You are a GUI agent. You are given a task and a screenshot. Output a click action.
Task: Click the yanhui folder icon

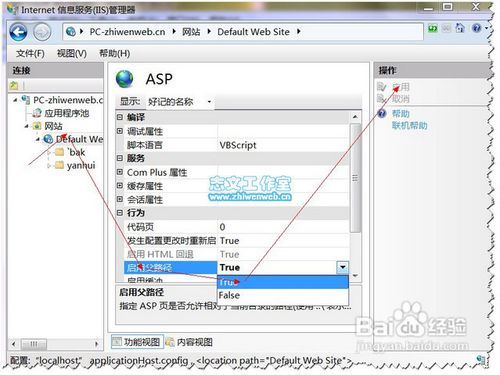pyautogui.click(x=59, y=165)
